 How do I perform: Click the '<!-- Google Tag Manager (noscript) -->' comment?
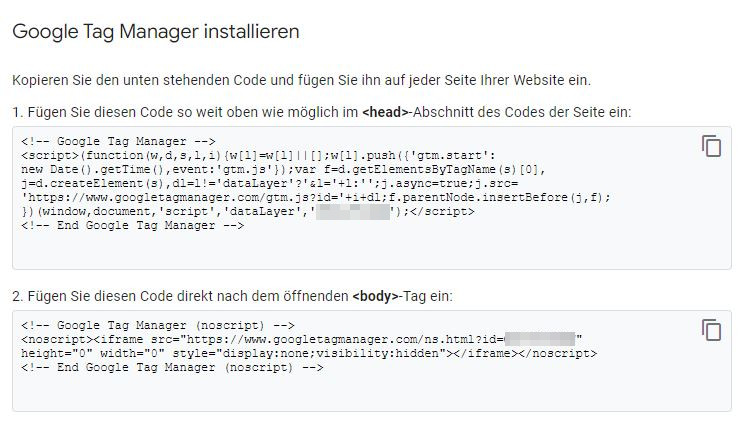pyautogui.click(x=157, y=325)
